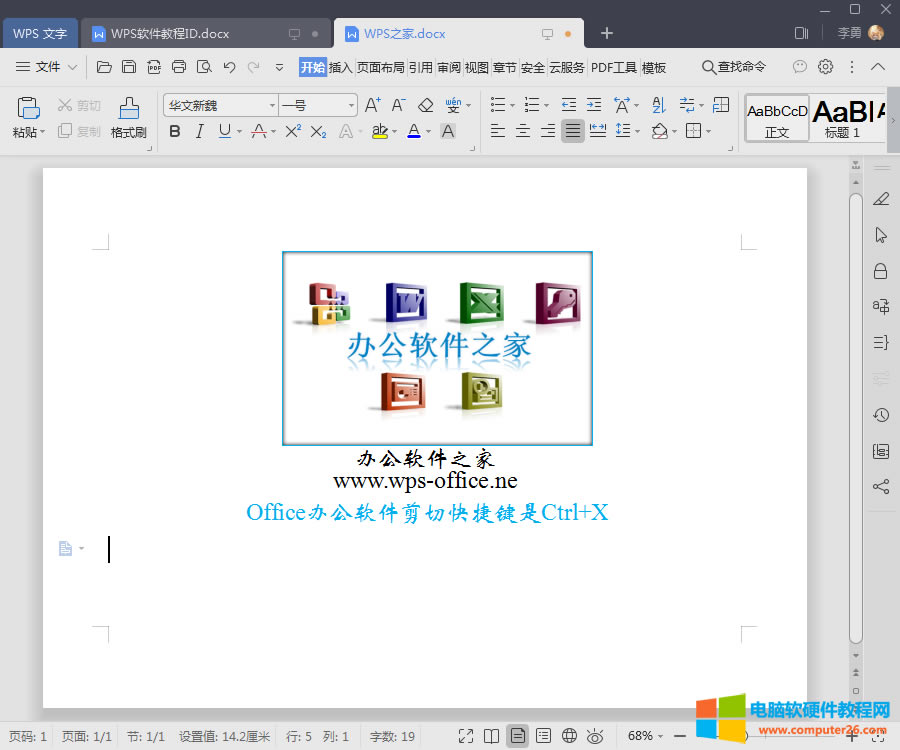Click the zoom level 68% control
This screenshot has width=900, height=750.
(x=641, y=735)
